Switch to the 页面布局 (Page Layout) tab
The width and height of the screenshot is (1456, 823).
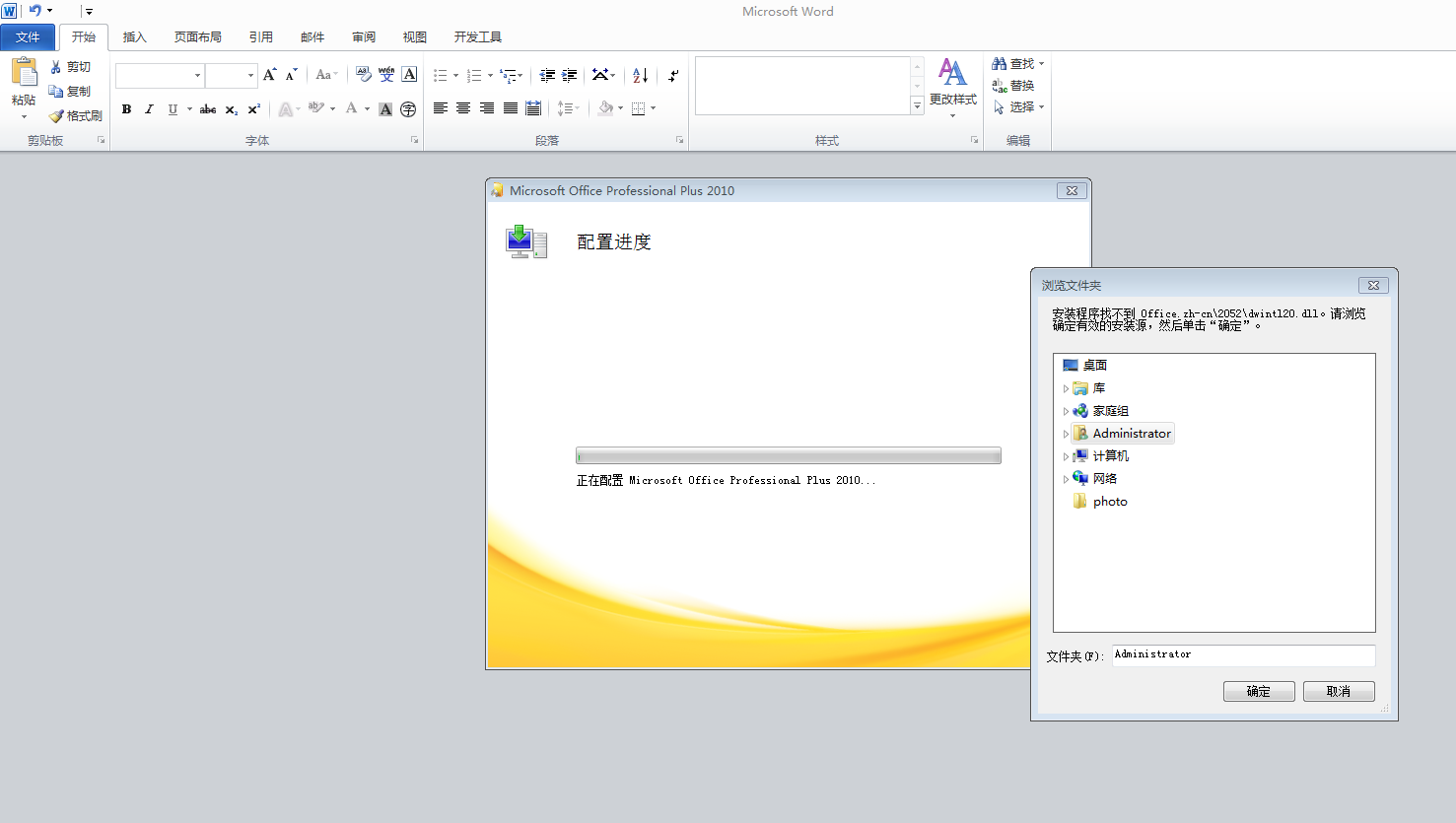click(x=197, y=37)
